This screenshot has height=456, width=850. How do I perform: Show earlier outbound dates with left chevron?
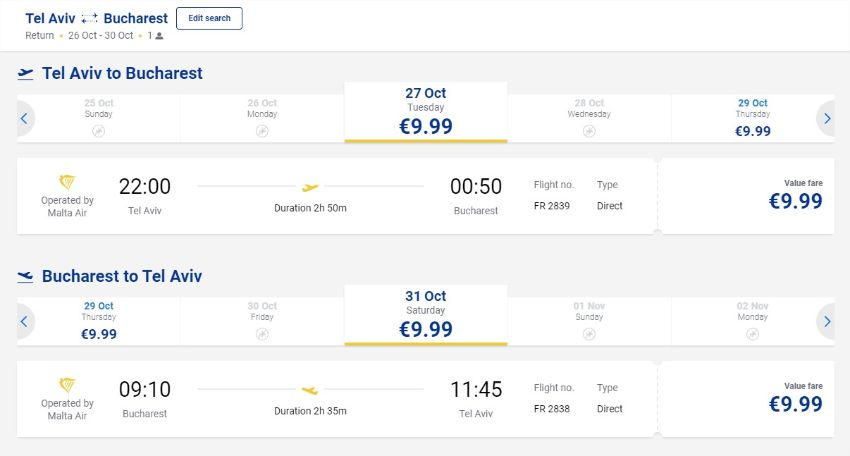coord(24,118)
